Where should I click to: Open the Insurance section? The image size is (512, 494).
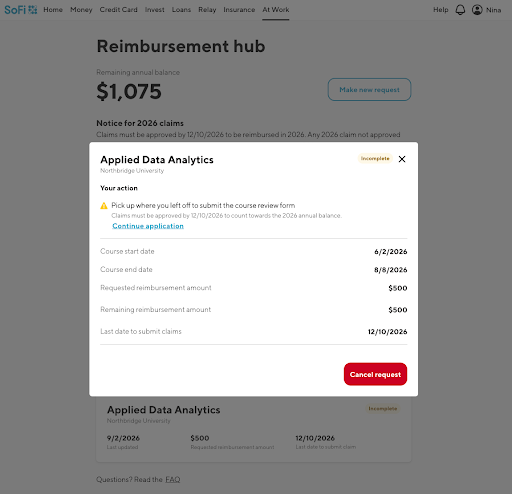click(239, 10)
